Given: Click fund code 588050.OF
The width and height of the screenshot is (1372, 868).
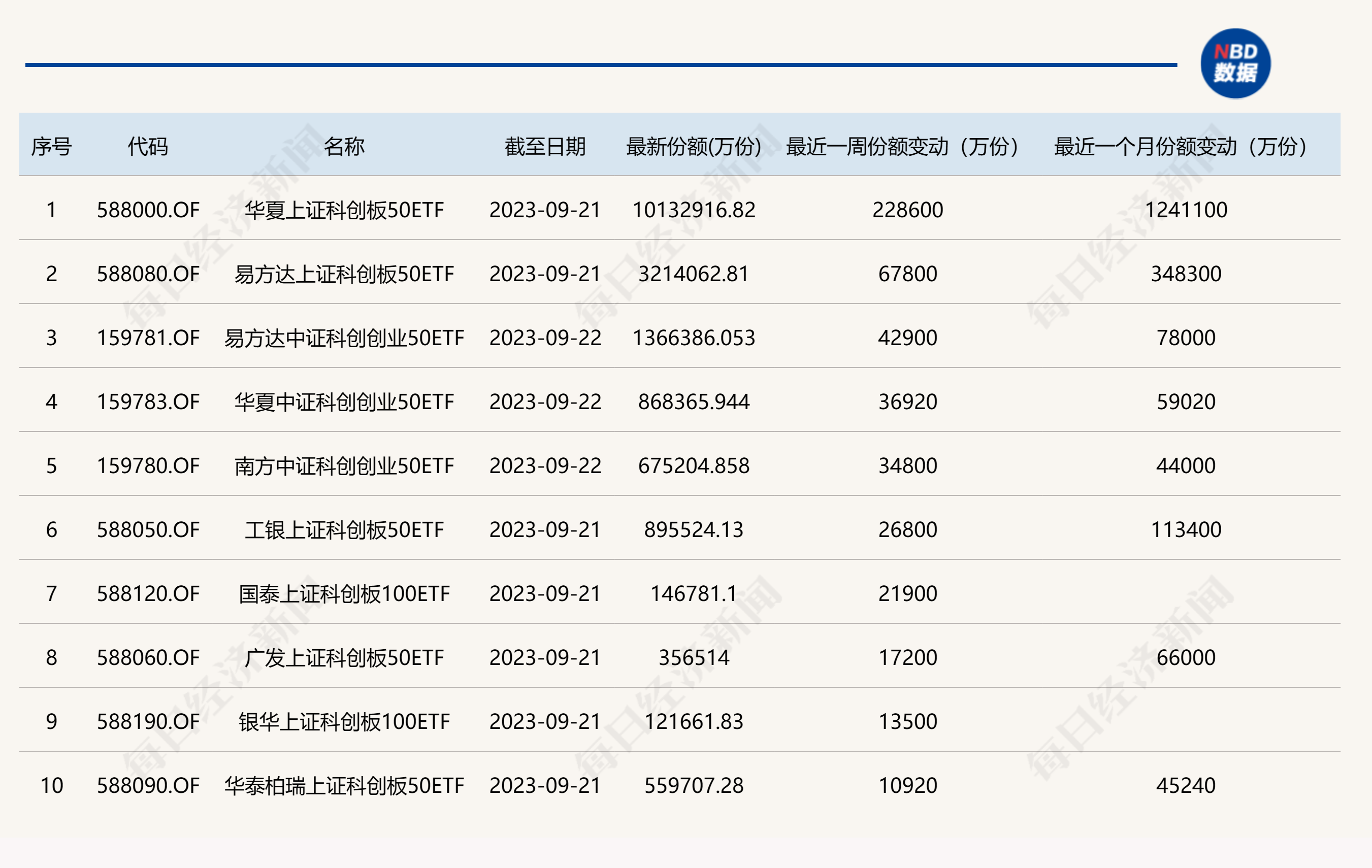Looking at the screenshot, I should [148, 530].
